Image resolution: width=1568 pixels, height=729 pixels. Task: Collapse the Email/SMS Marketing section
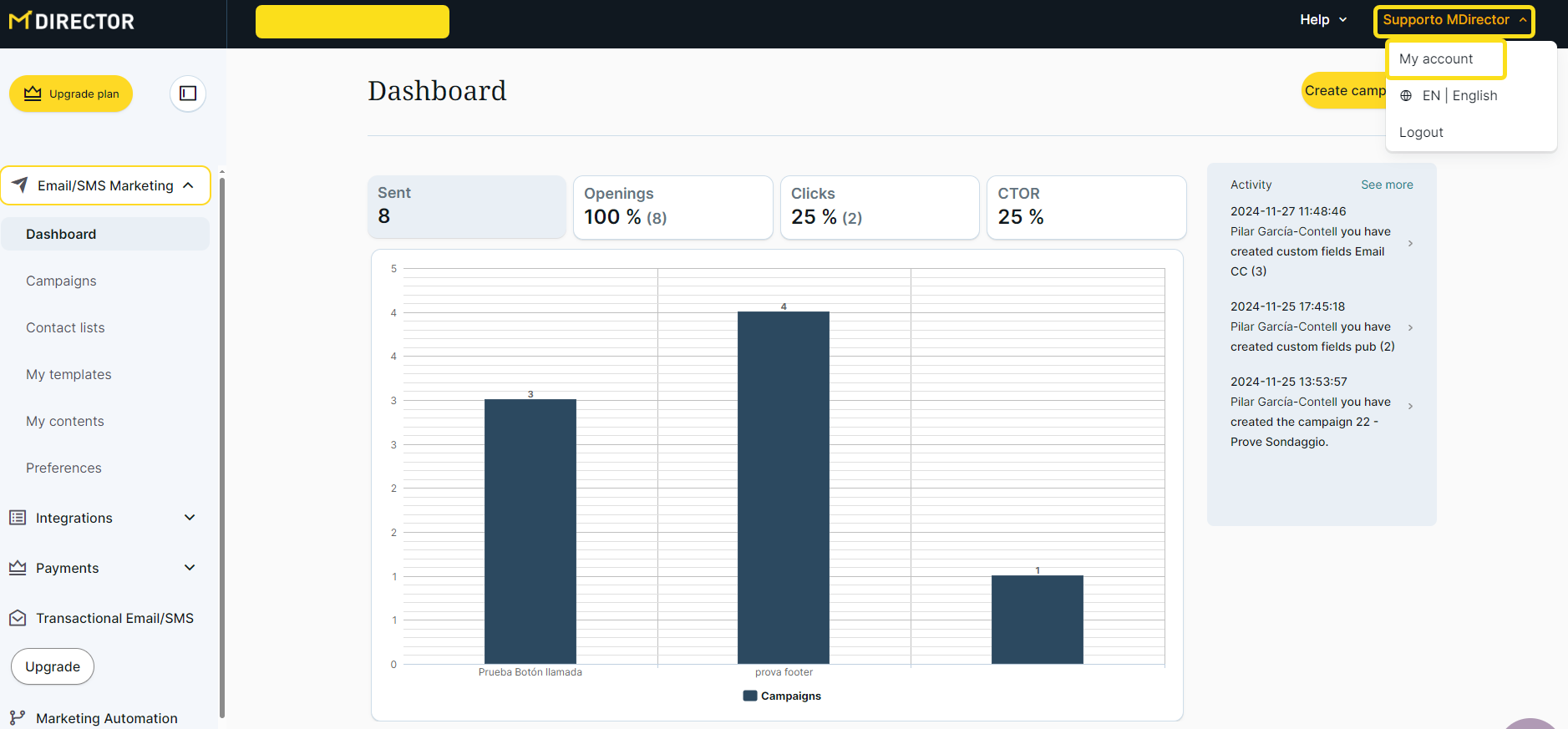click(189, 185)
